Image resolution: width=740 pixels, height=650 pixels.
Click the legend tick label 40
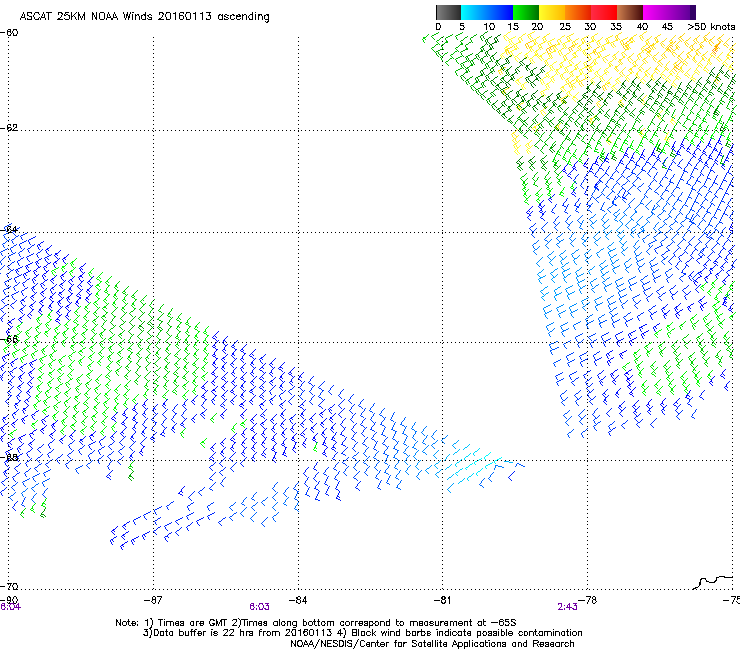[x=642, y=27]
